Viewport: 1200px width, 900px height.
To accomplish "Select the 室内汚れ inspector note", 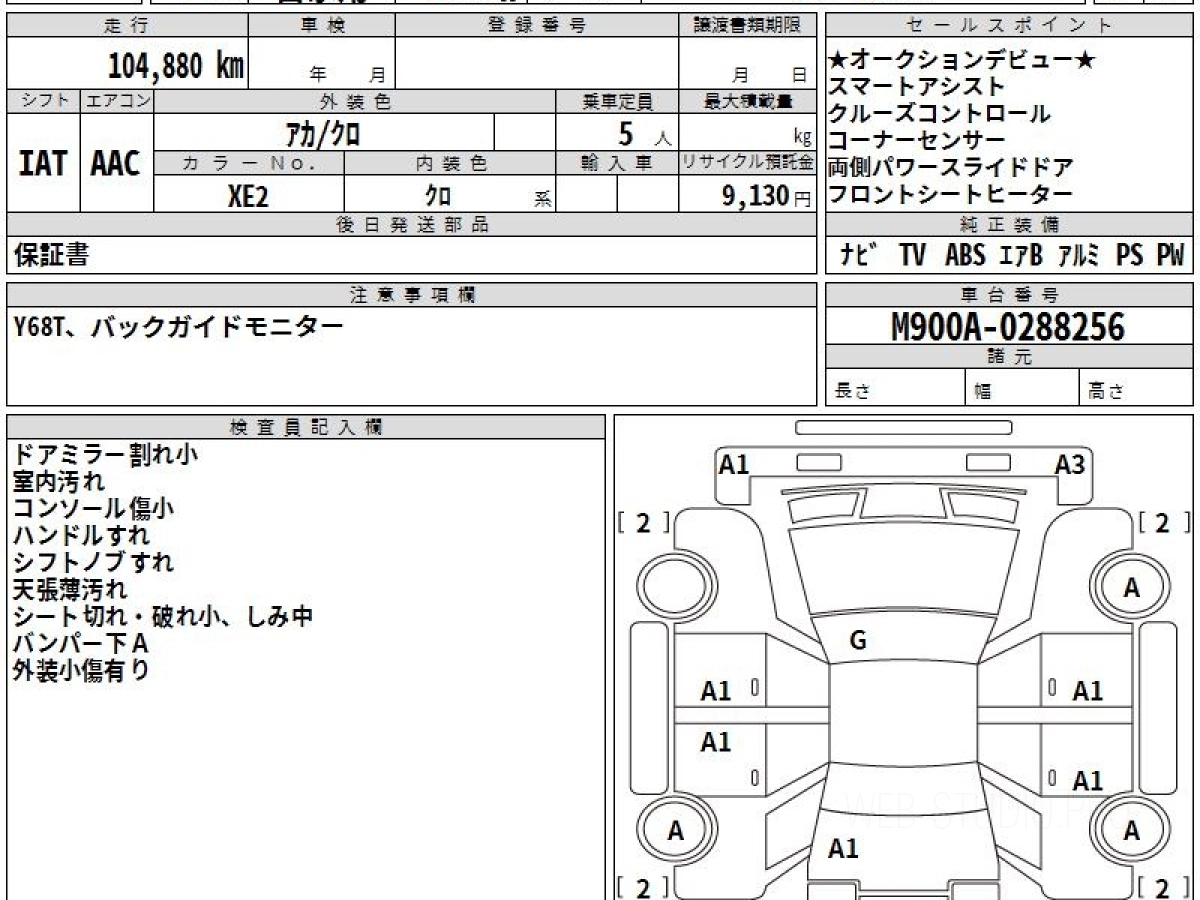I will (59, 482).
